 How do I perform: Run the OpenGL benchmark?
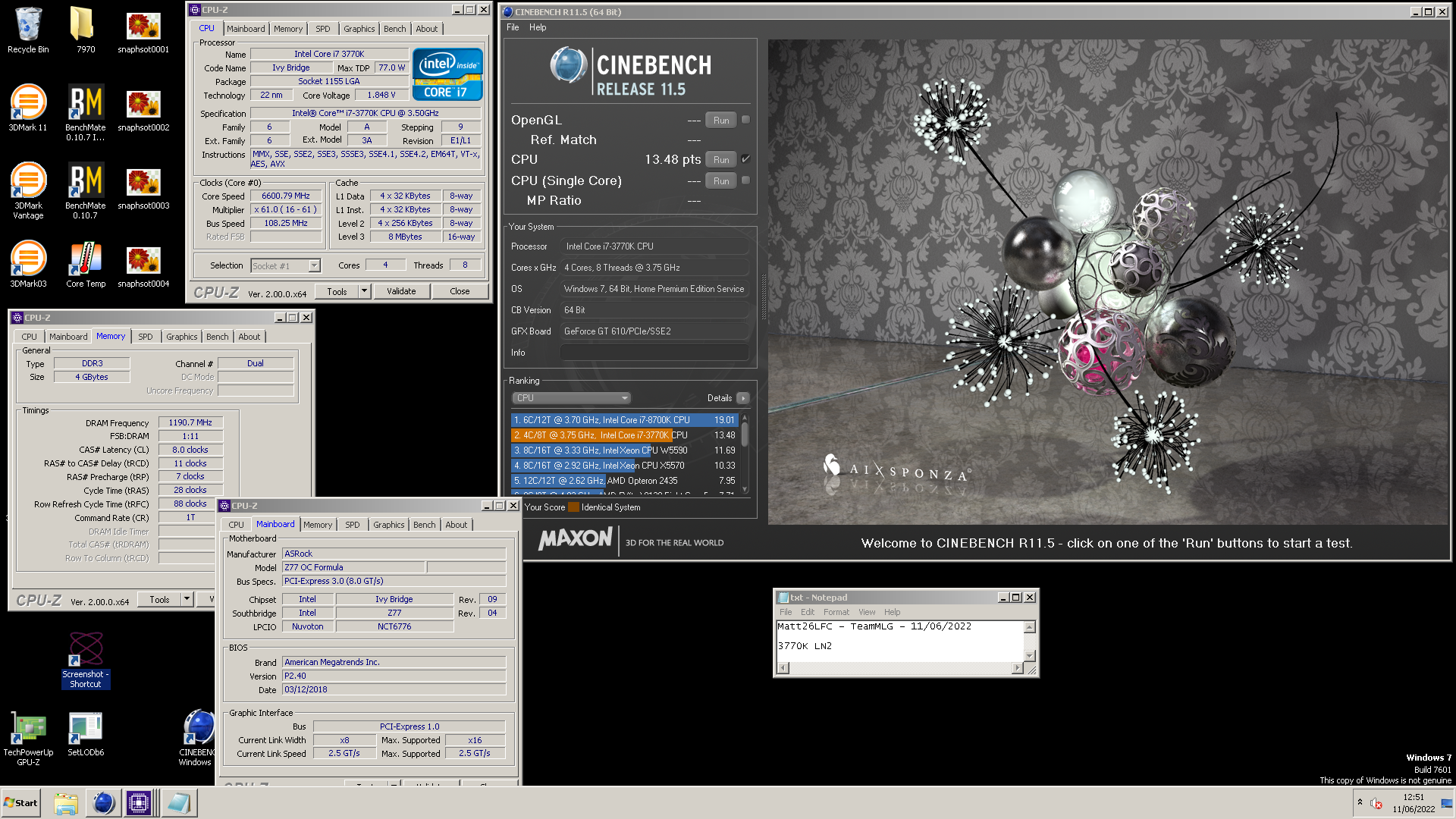click(721, 120)
